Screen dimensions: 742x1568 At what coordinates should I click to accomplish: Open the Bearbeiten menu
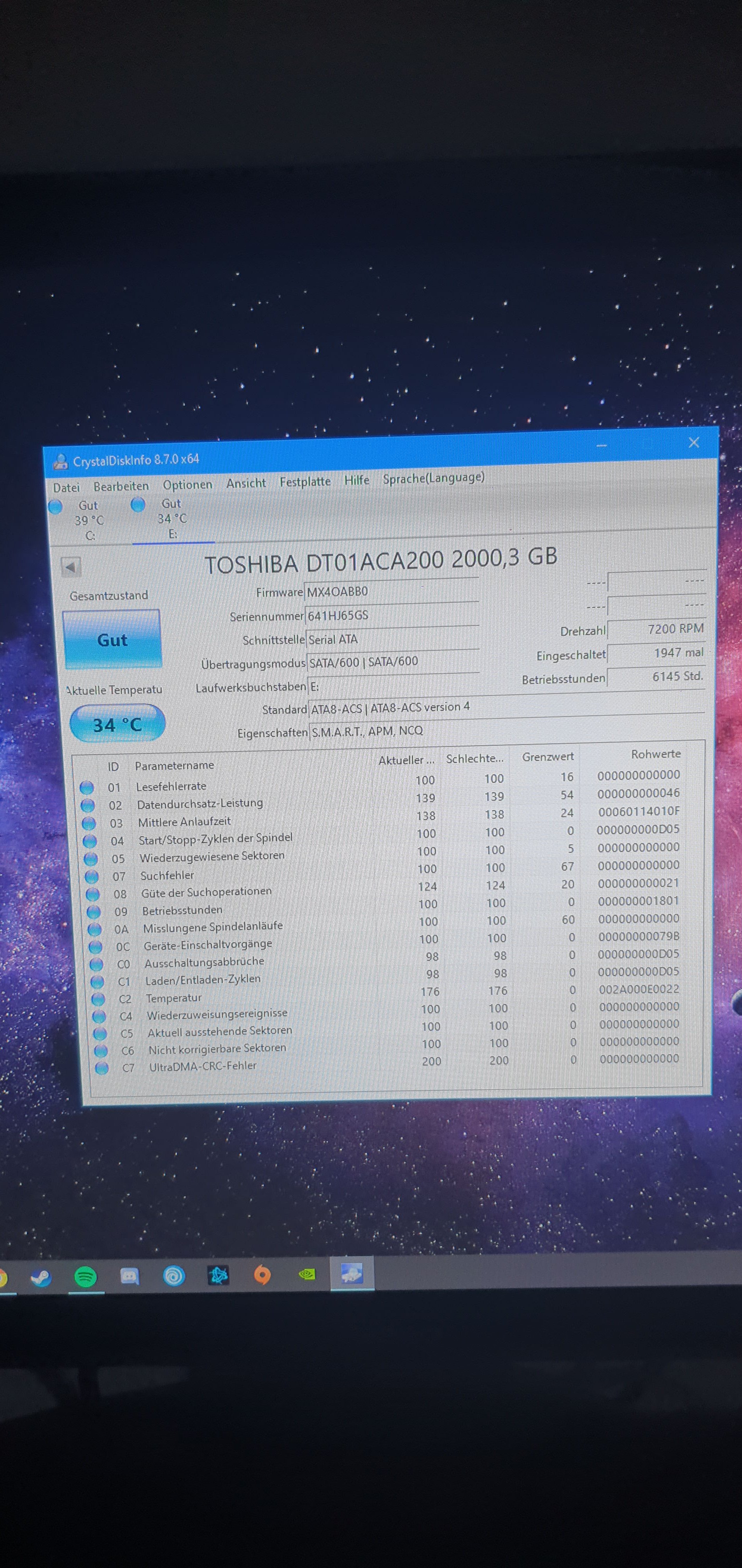click(121, 486)
